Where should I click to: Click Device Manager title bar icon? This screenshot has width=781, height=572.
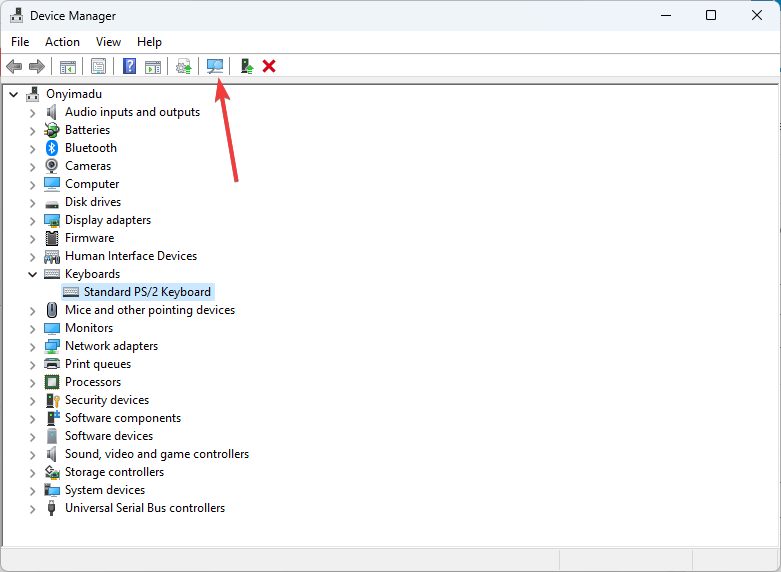click(16, 15)
